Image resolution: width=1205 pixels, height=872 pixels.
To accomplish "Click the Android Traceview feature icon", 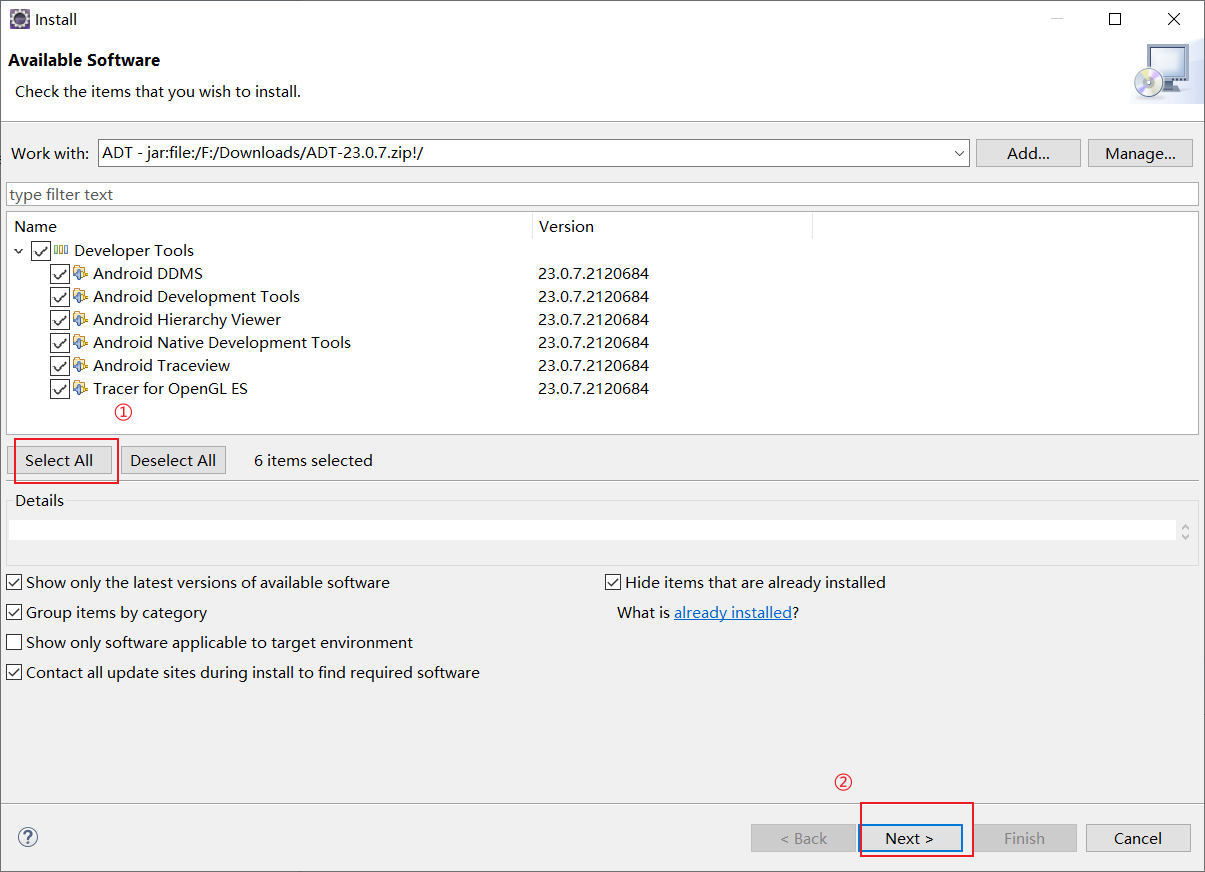I will 80,365.
